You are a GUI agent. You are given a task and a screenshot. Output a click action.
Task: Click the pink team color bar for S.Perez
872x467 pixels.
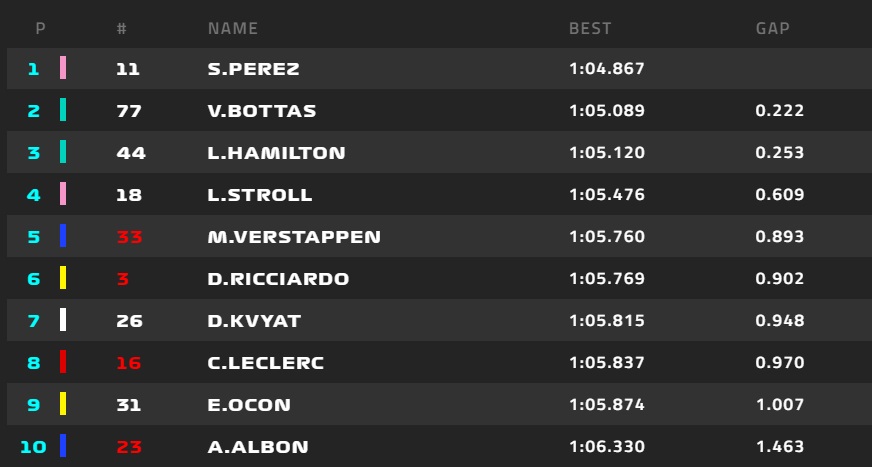pyautogui.click(x=63, y=68)
